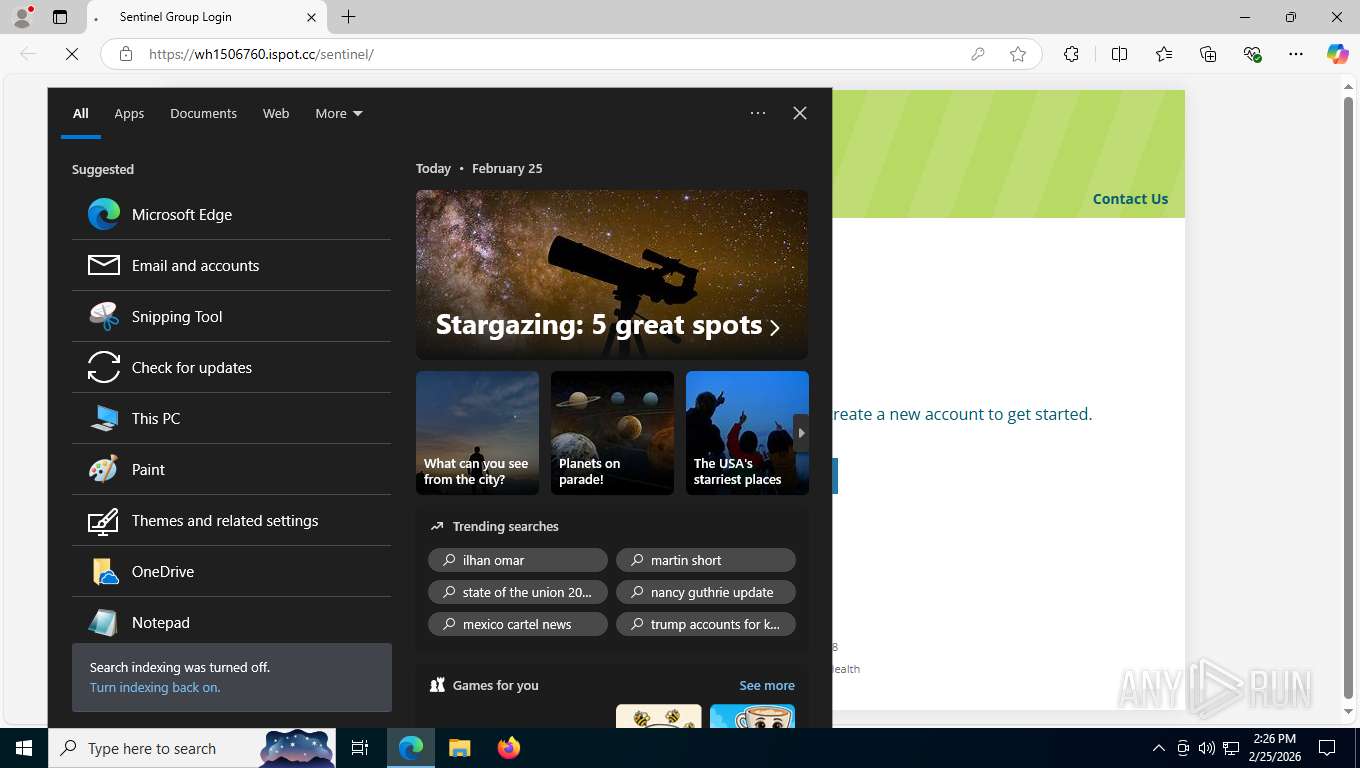
Task: Open Stargazing: 5 great spots story
Action: coord(612,275)
